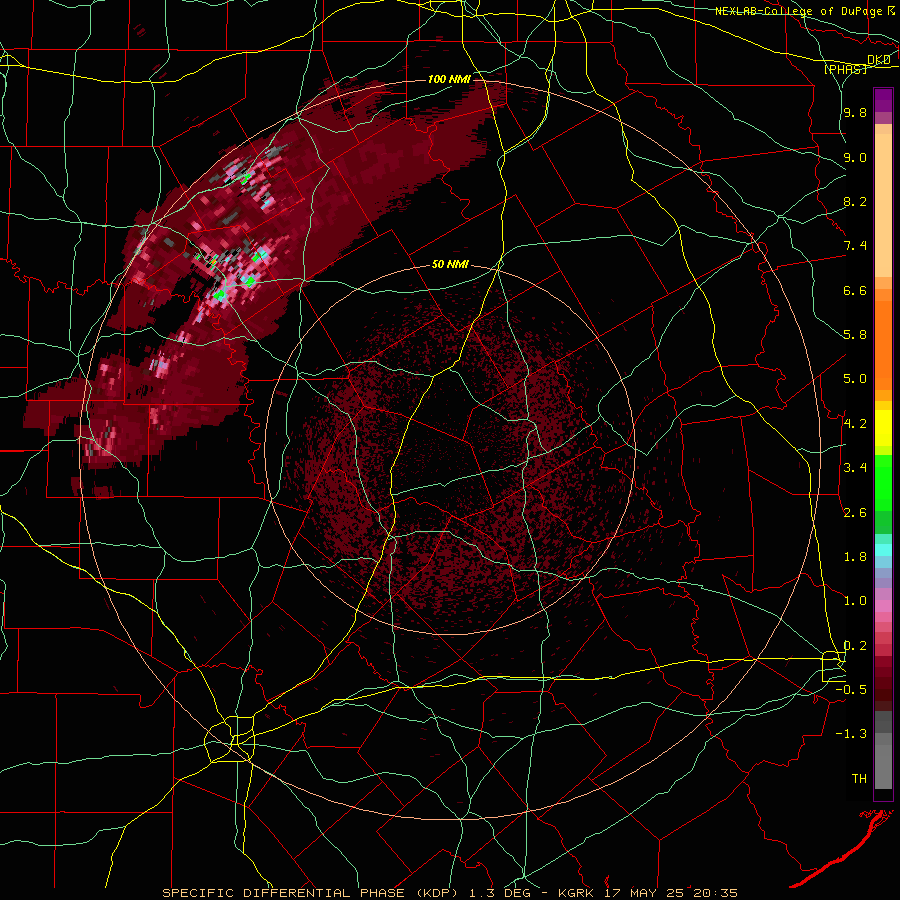The image size is (900, 900).
Task: Click the 1.8 value on color scale
Action: tap(855, 557)
